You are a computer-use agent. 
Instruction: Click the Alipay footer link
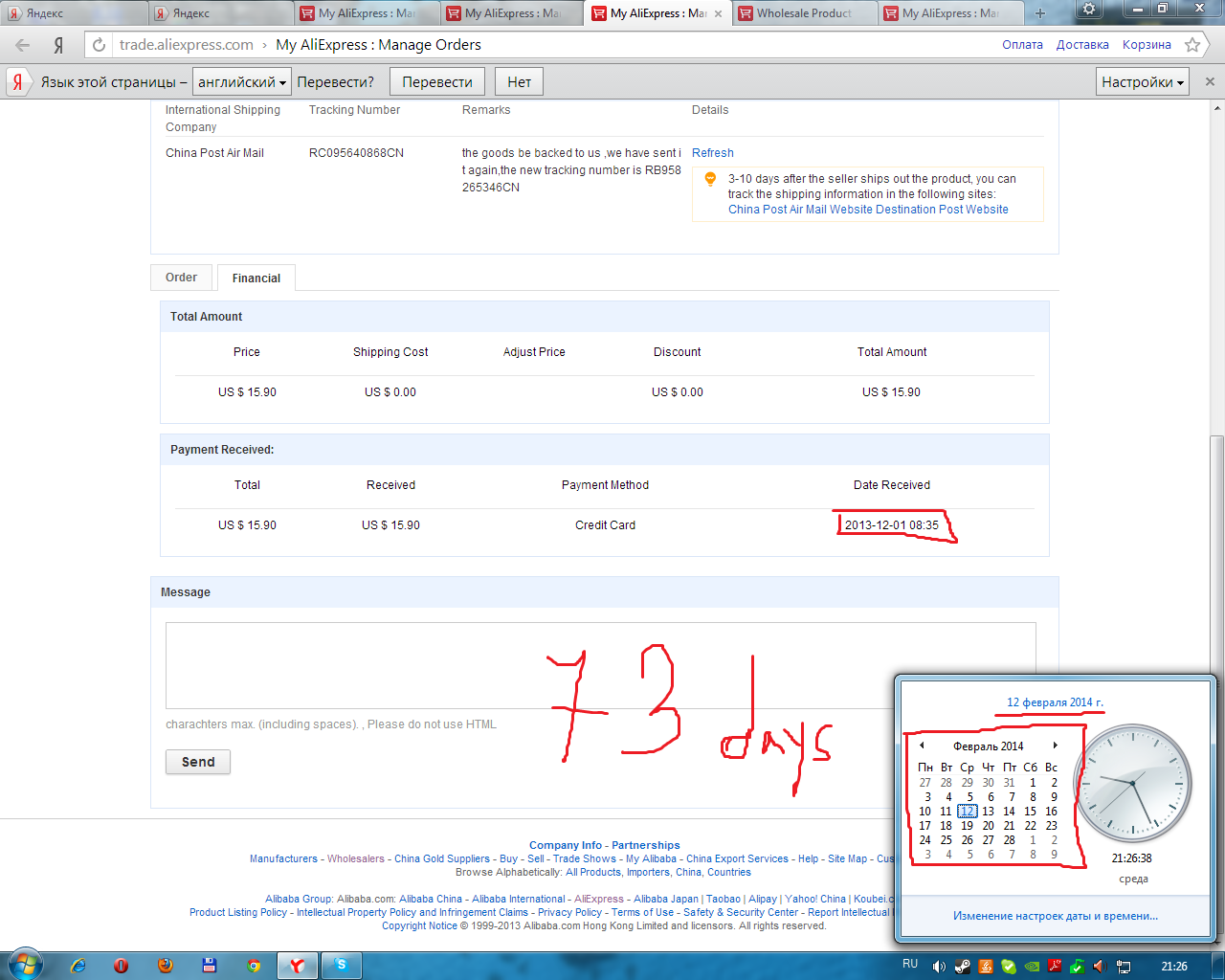763,899
